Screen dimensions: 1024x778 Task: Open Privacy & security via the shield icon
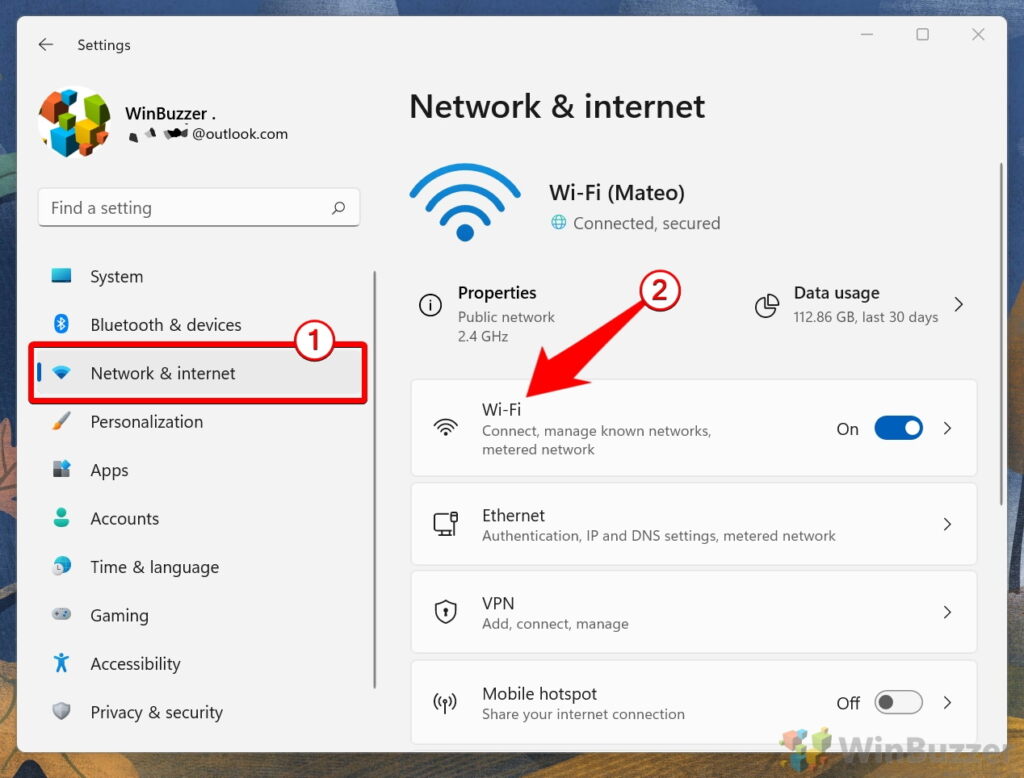point(62,712)
